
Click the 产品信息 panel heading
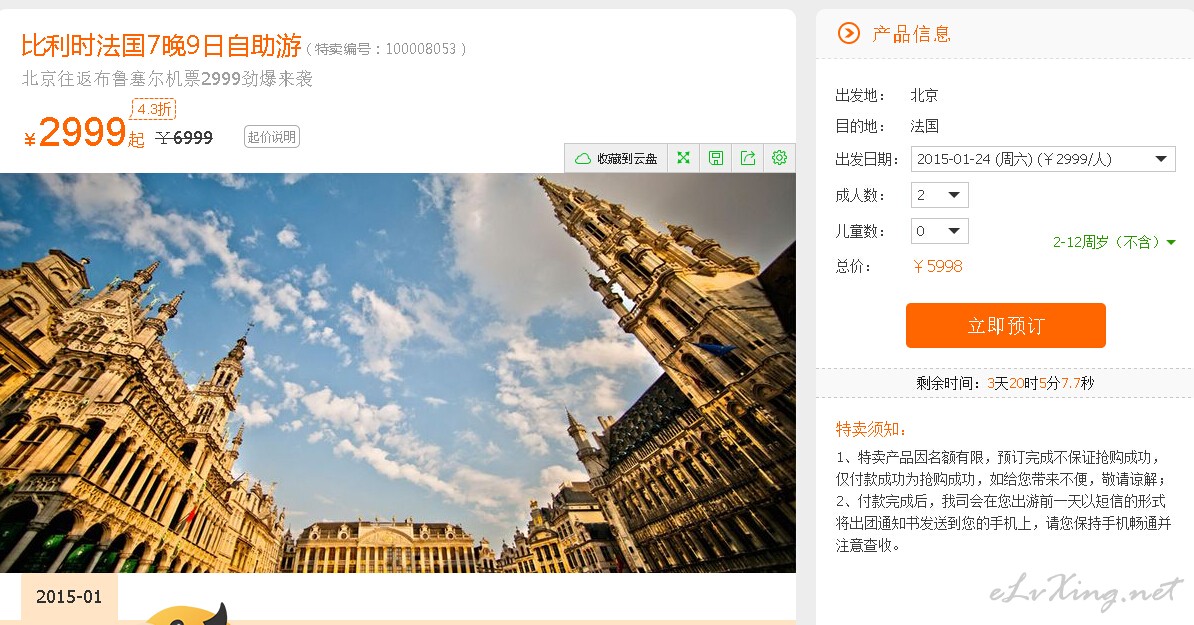pyautogui.click(x=911, y=33)
